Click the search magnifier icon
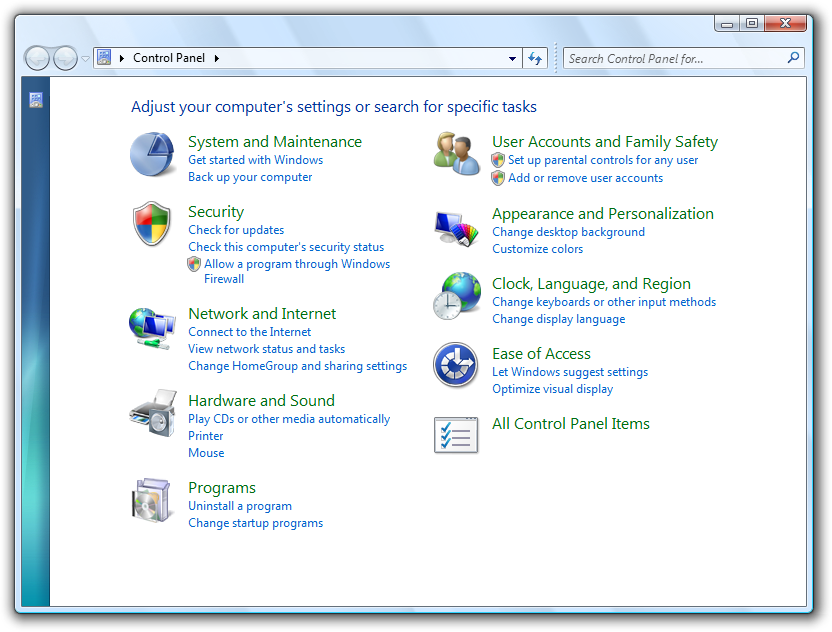 point(793,57)
